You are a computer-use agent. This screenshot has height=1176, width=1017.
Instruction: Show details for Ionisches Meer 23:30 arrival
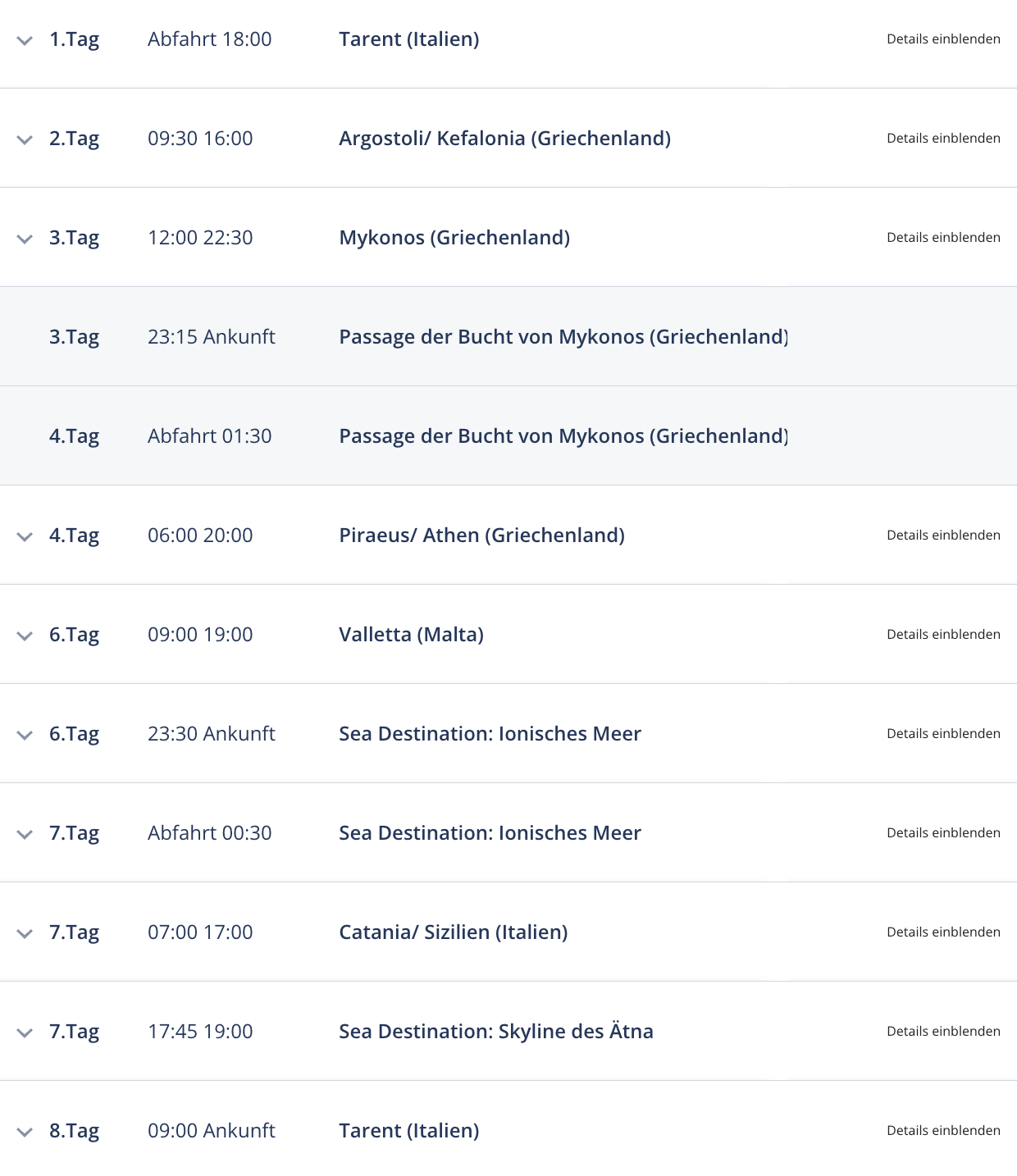click(x=943, y=733)
